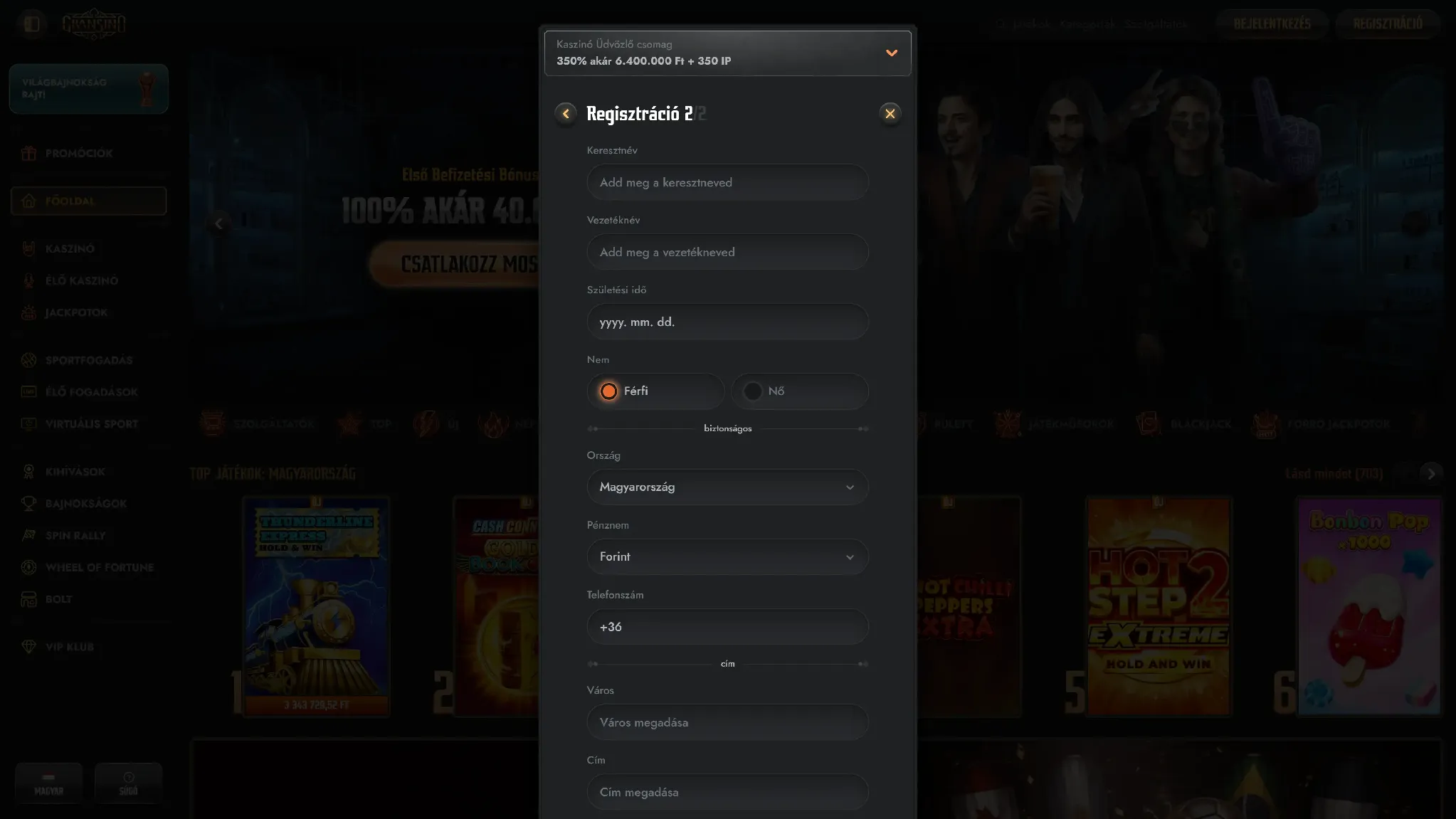Click the Bolt shop icon
Image resolution: width=1456 pixels, height=819 pixels.
coord(28,599)
